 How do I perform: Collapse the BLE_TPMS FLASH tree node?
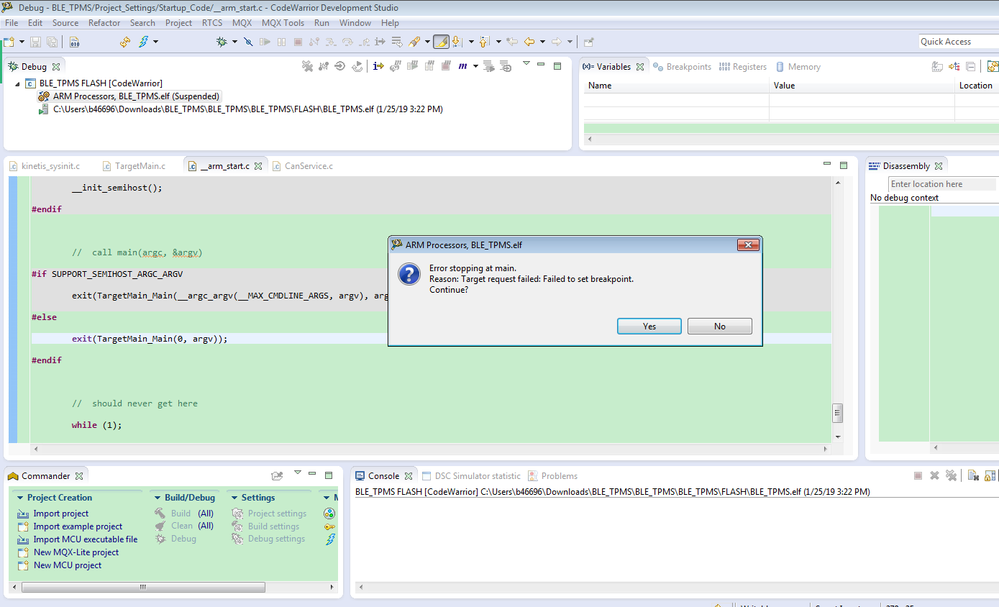[x=17, y=83]
